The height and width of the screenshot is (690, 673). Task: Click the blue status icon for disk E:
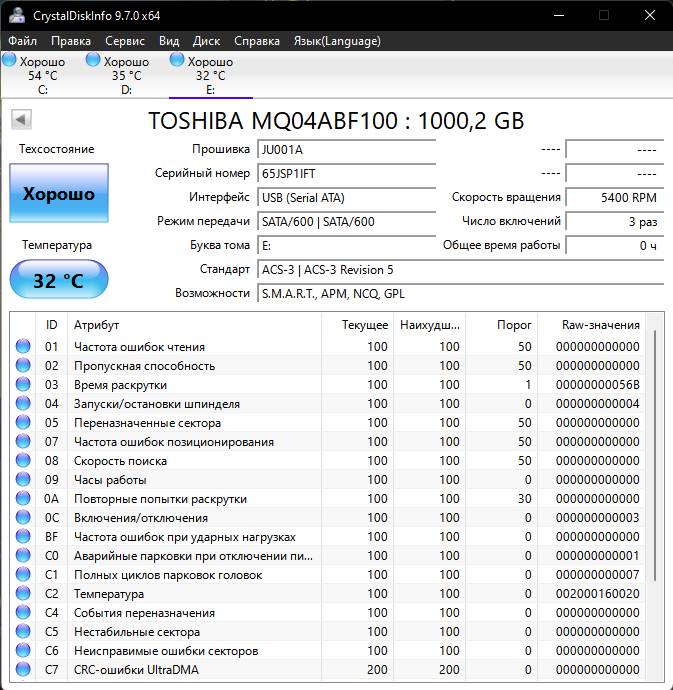click(x=177, y=61)
